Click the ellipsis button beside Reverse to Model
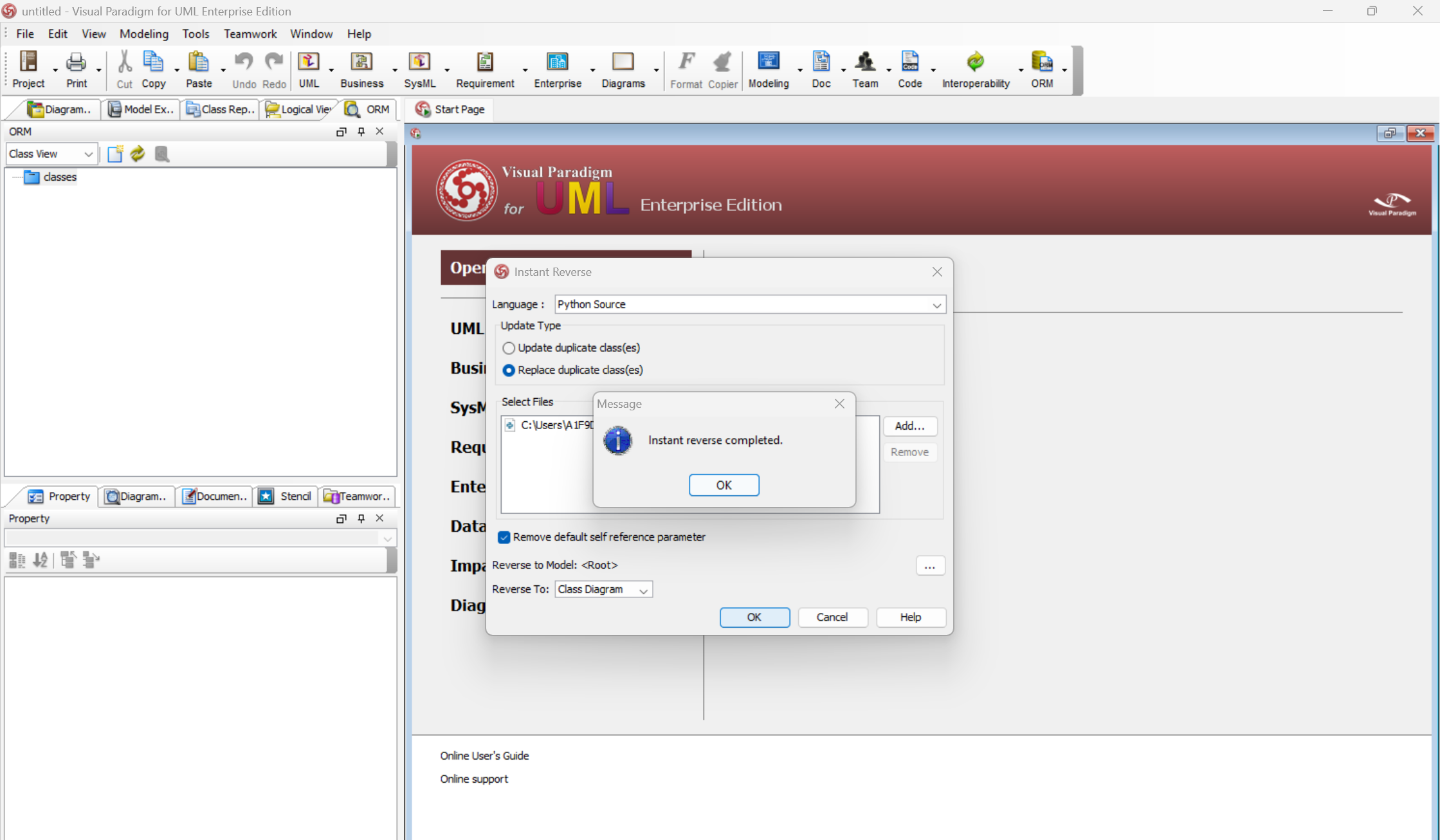Viewport: 1440px width, 840px height. click(x=929, y=565)
